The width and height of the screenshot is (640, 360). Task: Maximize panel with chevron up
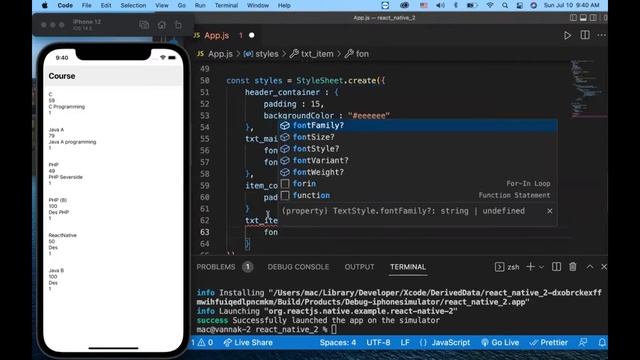tap(590, 267)
